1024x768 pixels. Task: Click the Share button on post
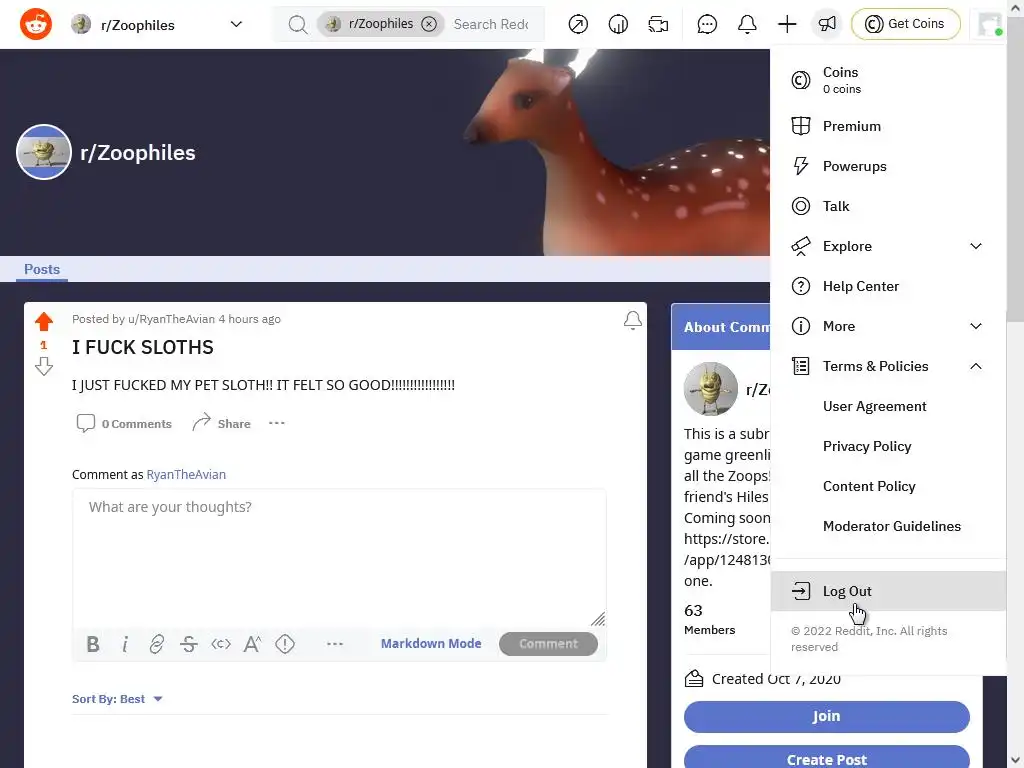[221, 423]
